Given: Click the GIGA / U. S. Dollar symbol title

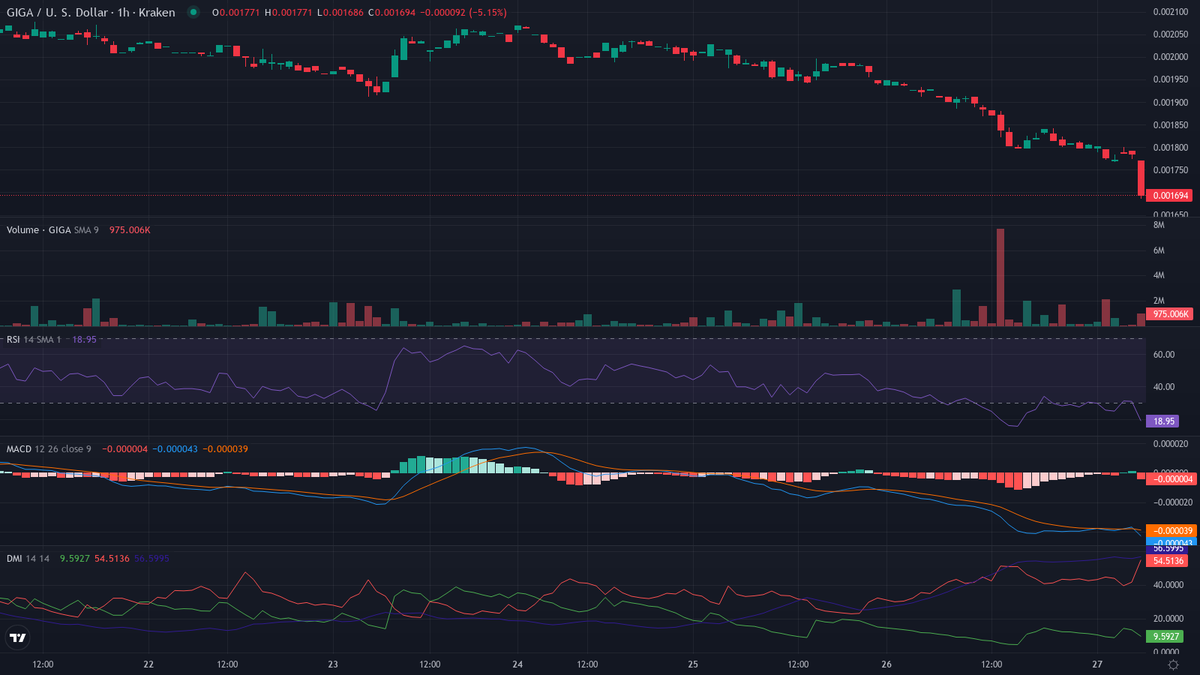Looking at the screenshot, I should click(x=90, y=12).
